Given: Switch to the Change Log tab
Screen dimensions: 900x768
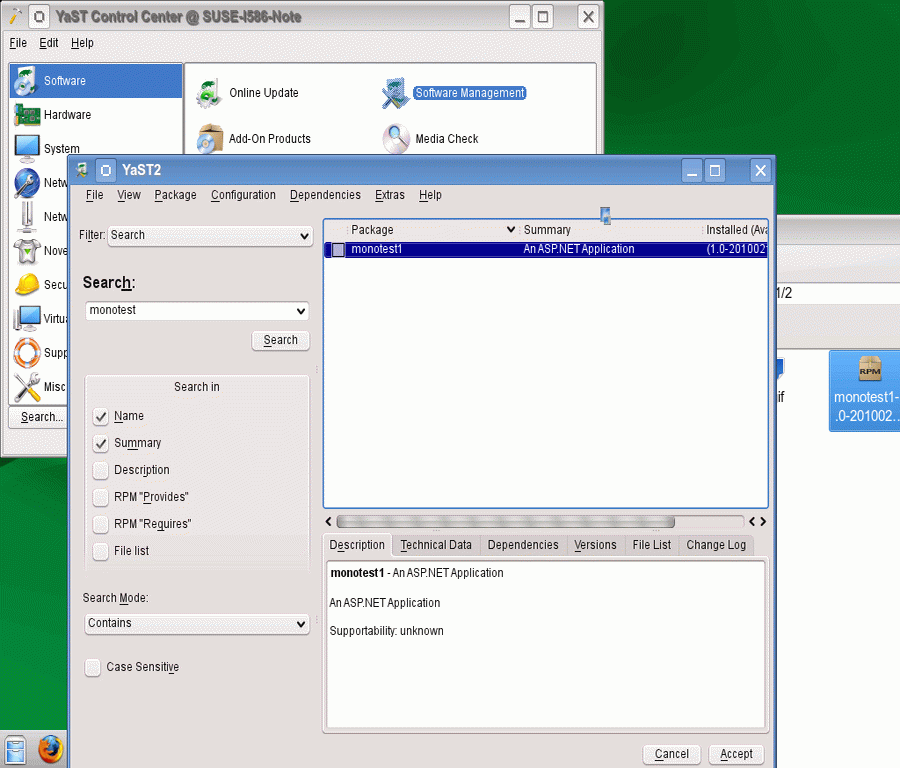Looking at the screenshot, I should tap(716, 545).
